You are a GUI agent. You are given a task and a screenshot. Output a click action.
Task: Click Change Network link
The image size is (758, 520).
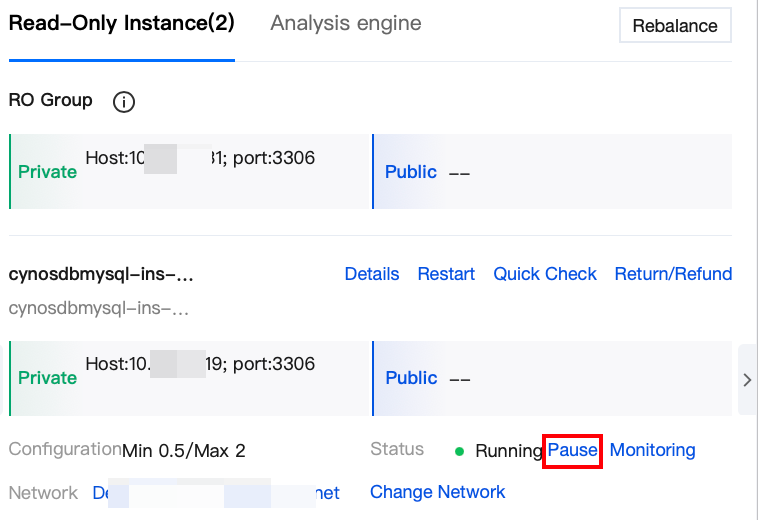pyautogui.click(x=437, y=492)
